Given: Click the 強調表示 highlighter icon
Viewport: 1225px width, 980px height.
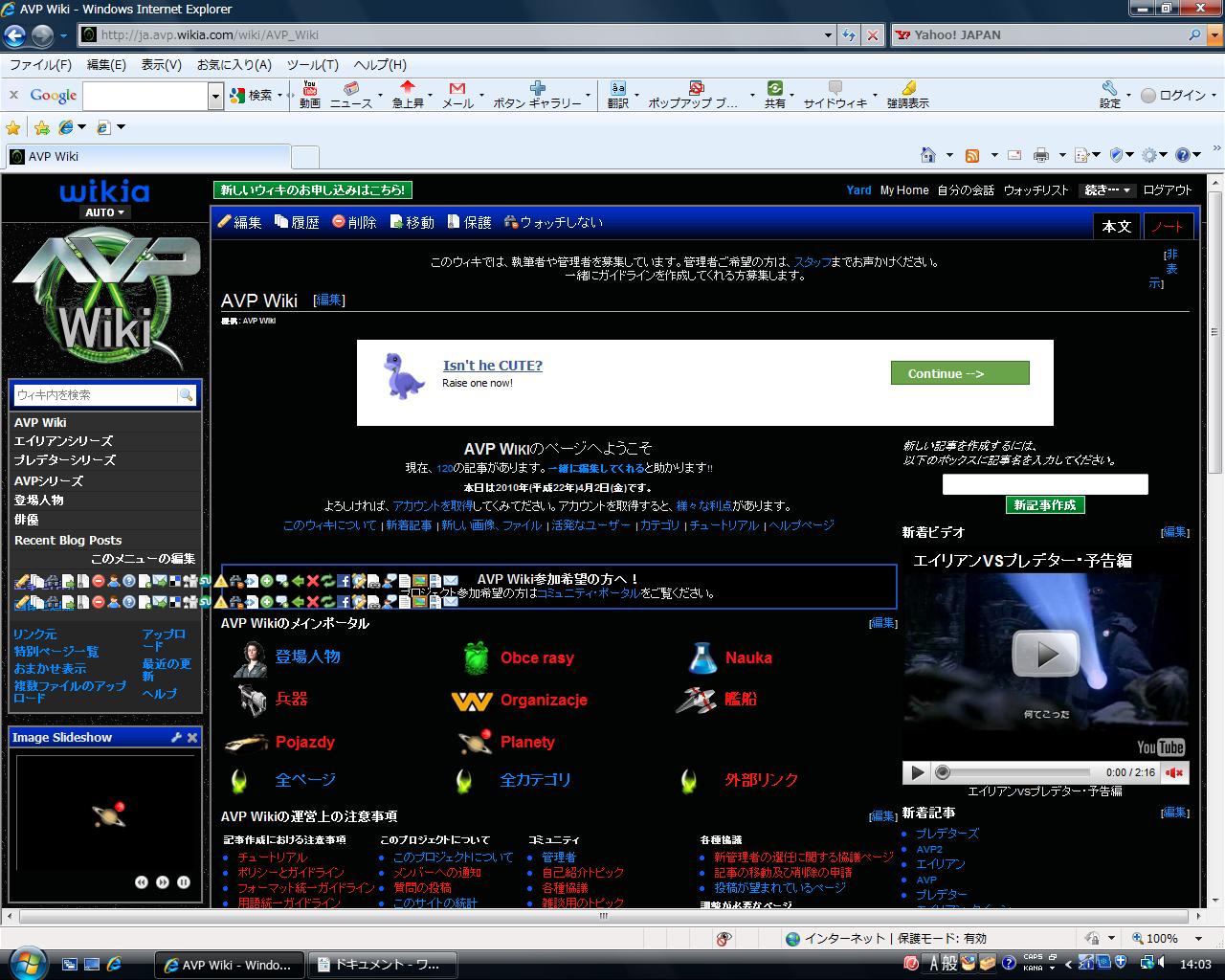Looking at the screenshot, I should [907, 95].
